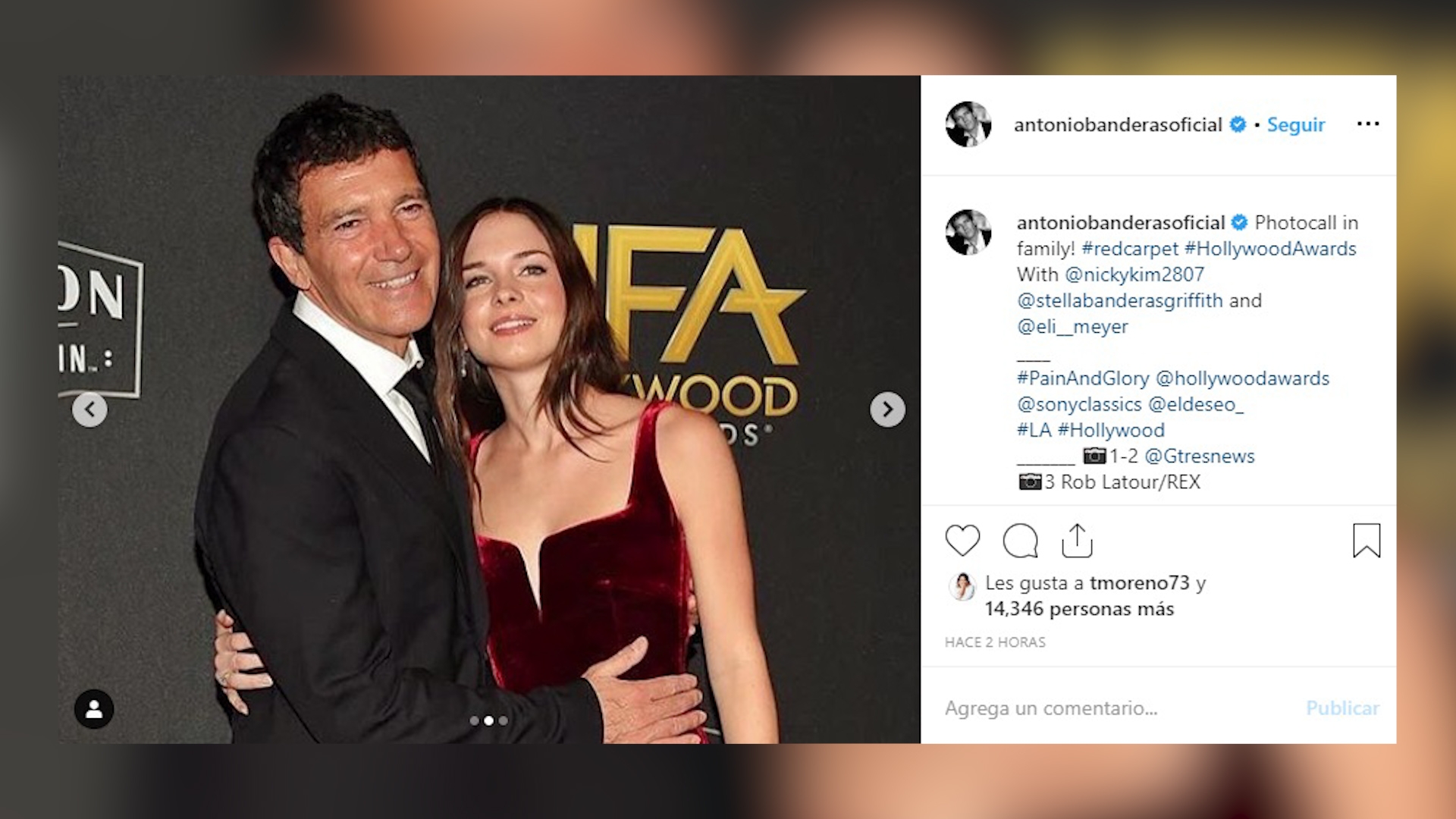The width and height of the screenshot is (1456, 819).
Task: View the tmoreno73 liker profile
Action: 1140,582
